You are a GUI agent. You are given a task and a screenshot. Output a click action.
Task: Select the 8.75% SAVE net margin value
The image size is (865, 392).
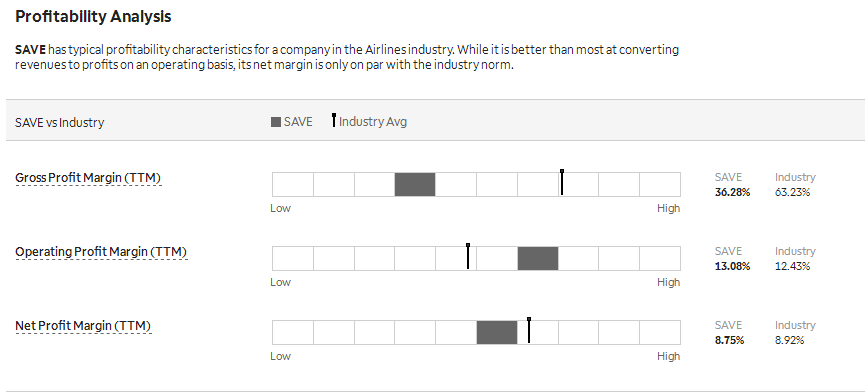tap(729, 340)
